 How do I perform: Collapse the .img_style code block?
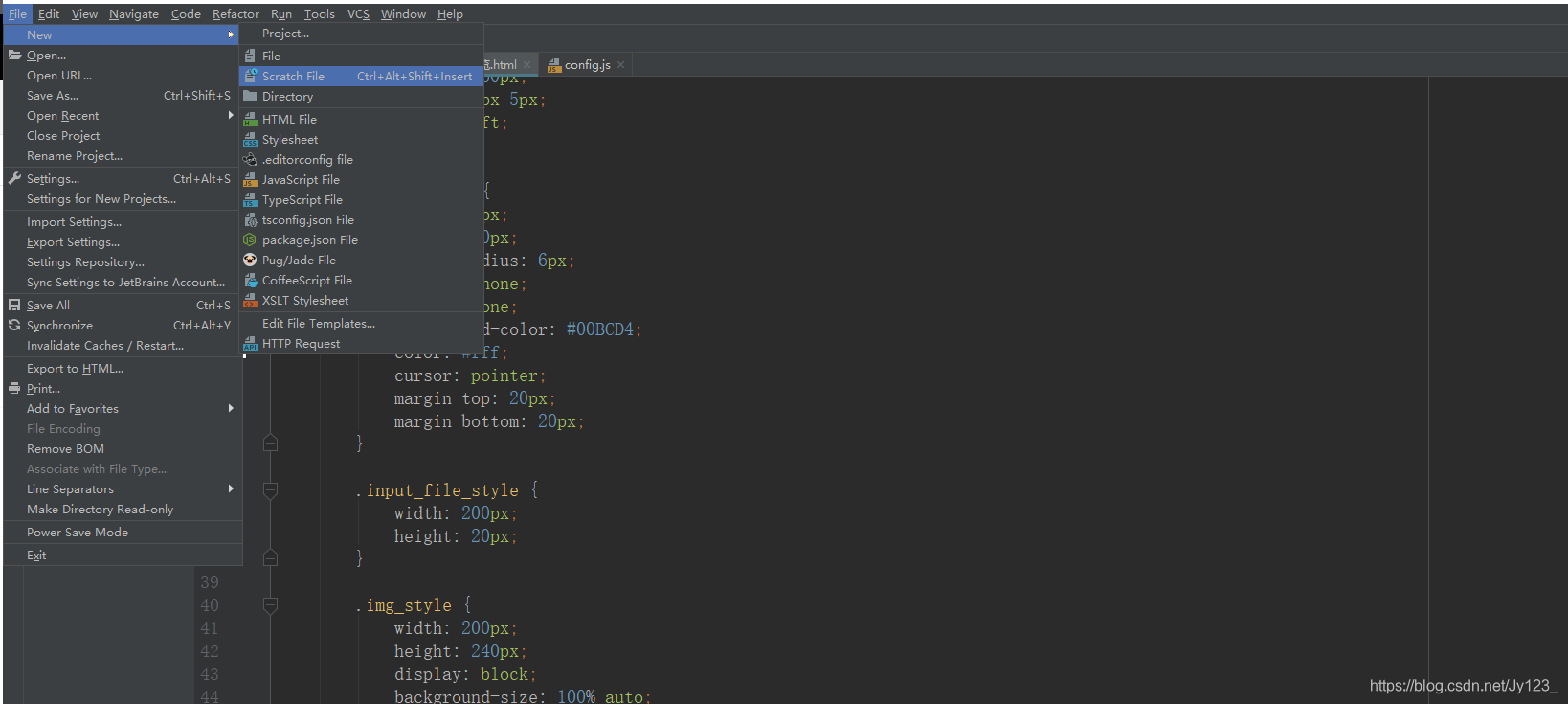270,605
